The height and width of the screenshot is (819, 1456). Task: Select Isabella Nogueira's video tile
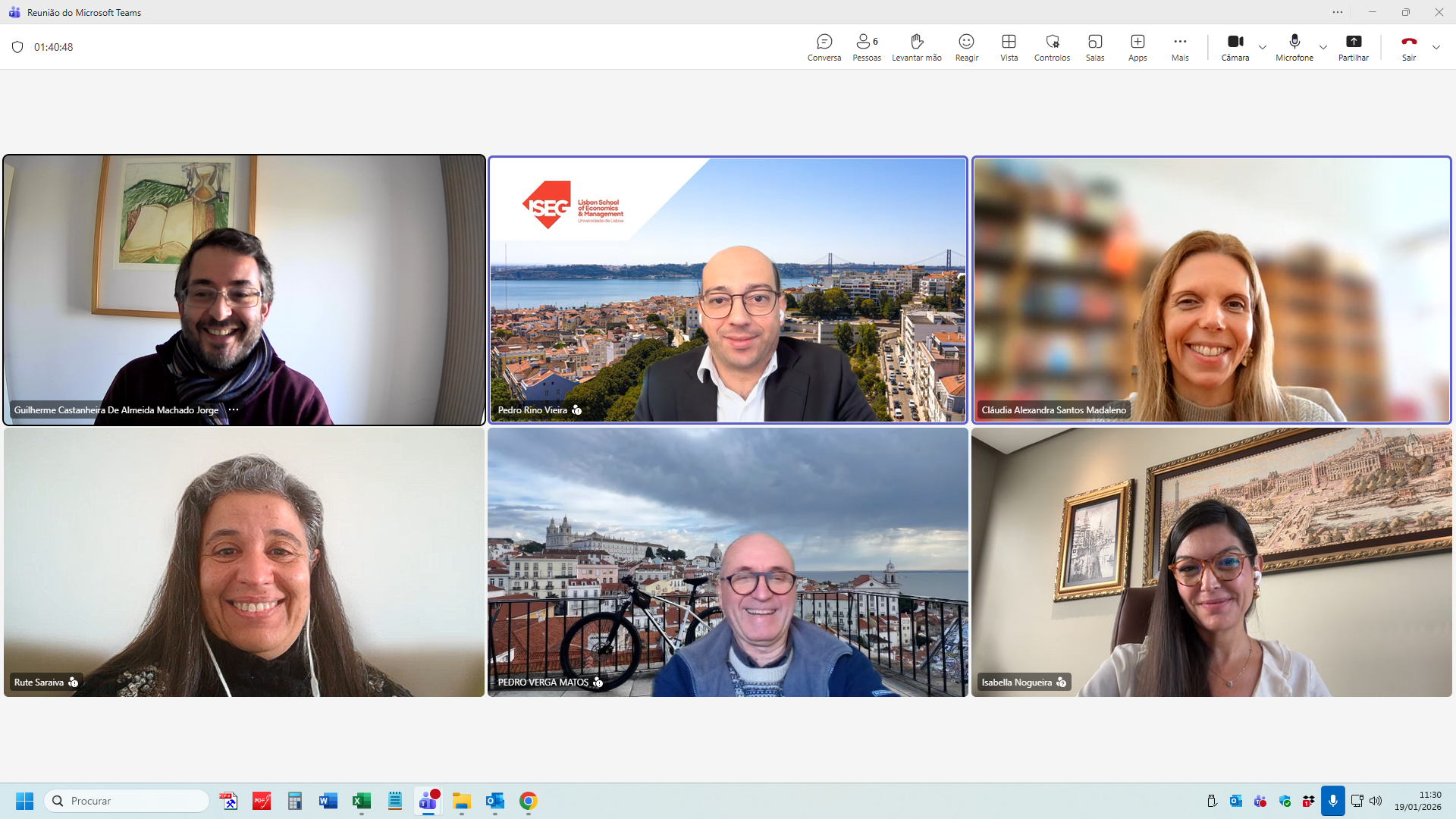[x=1211, y=562]
